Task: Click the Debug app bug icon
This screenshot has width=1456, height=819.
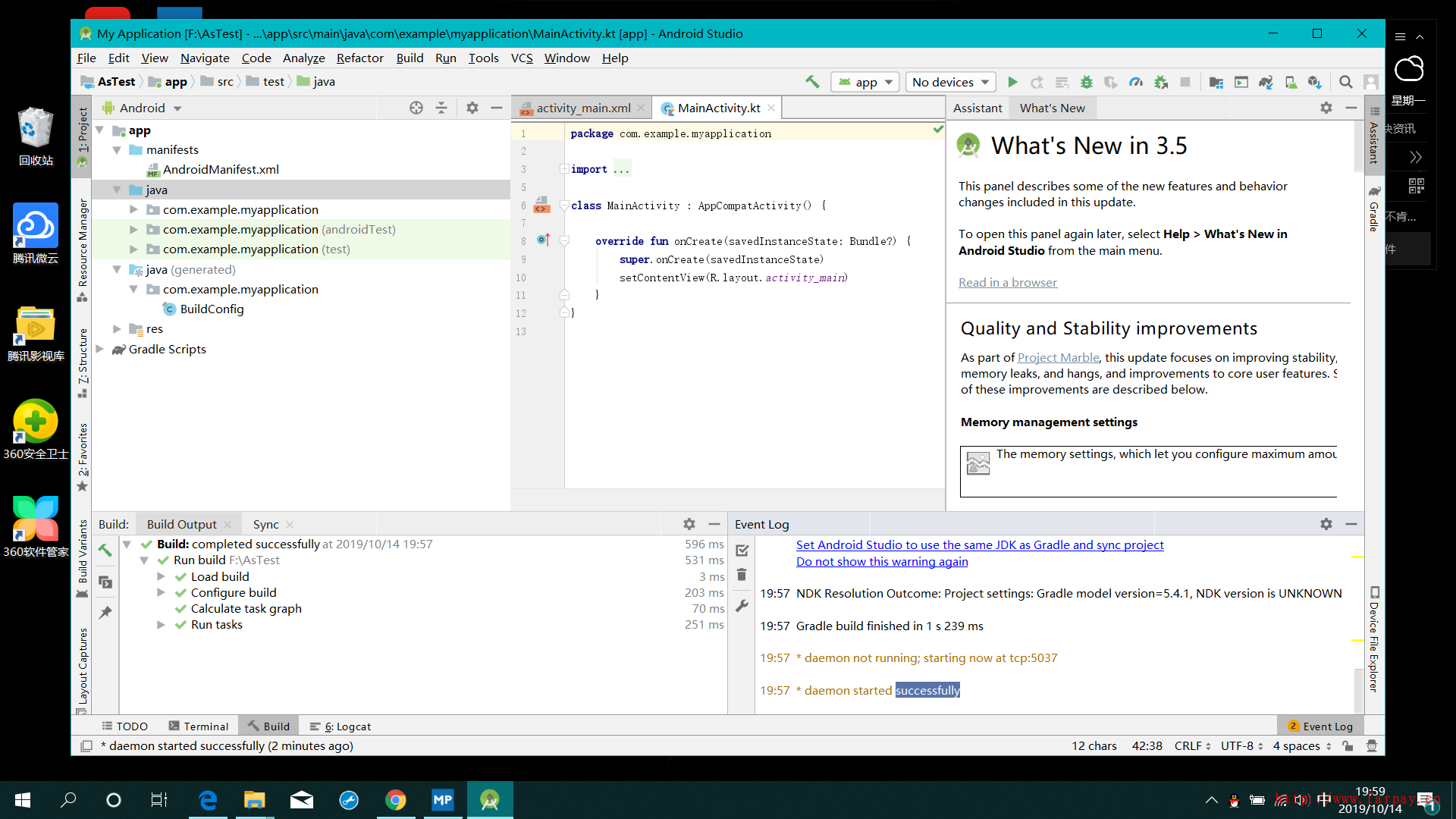Action: 1087,82
